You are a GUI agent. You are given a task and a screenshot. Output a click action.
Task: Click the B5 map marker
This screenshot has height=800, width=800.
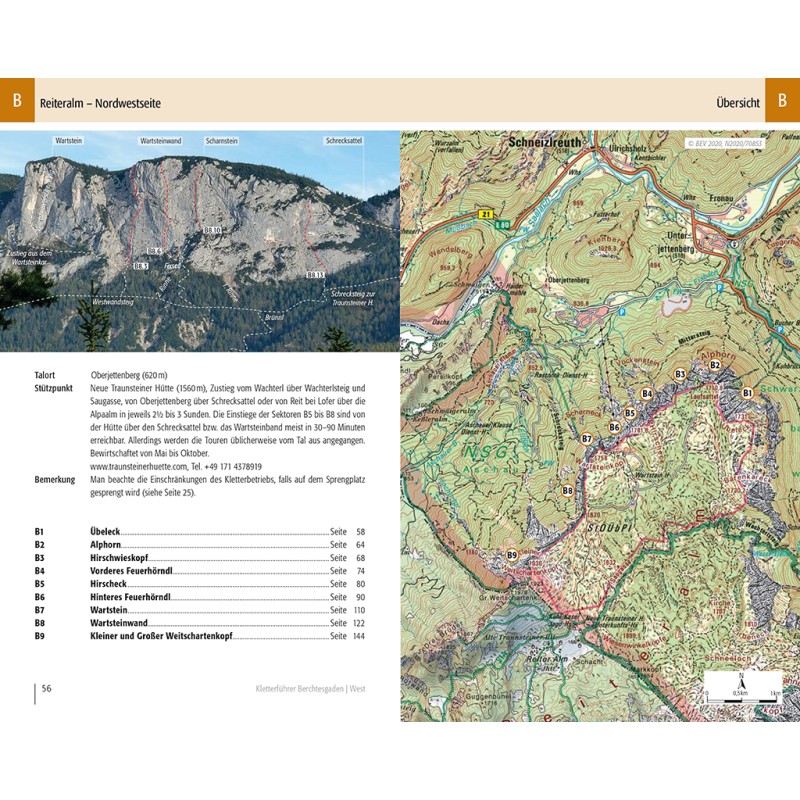click(x=630, y=413)
